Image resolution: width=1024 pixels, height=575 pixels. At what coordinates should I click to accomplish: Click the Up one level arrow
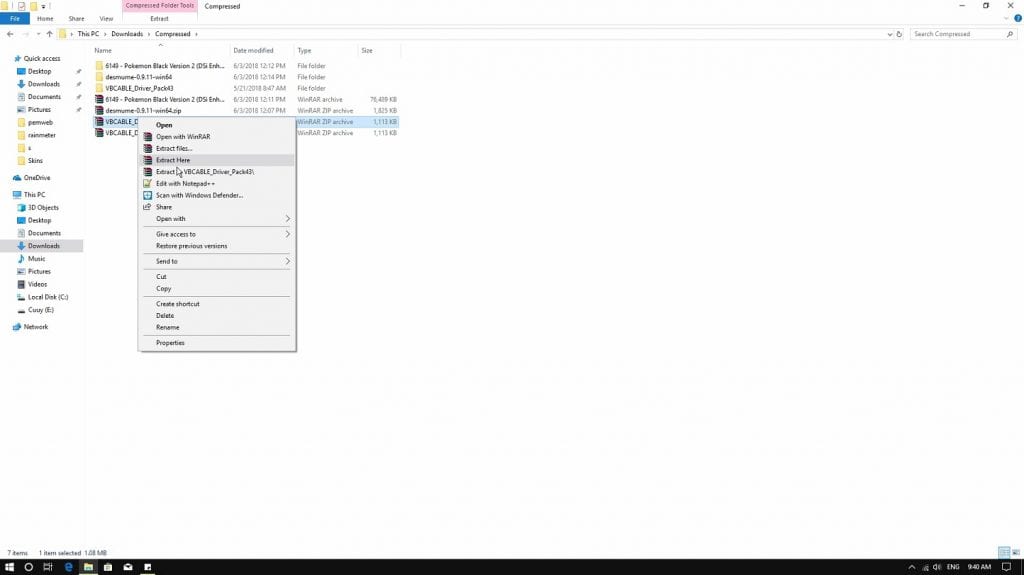[49, 34]
